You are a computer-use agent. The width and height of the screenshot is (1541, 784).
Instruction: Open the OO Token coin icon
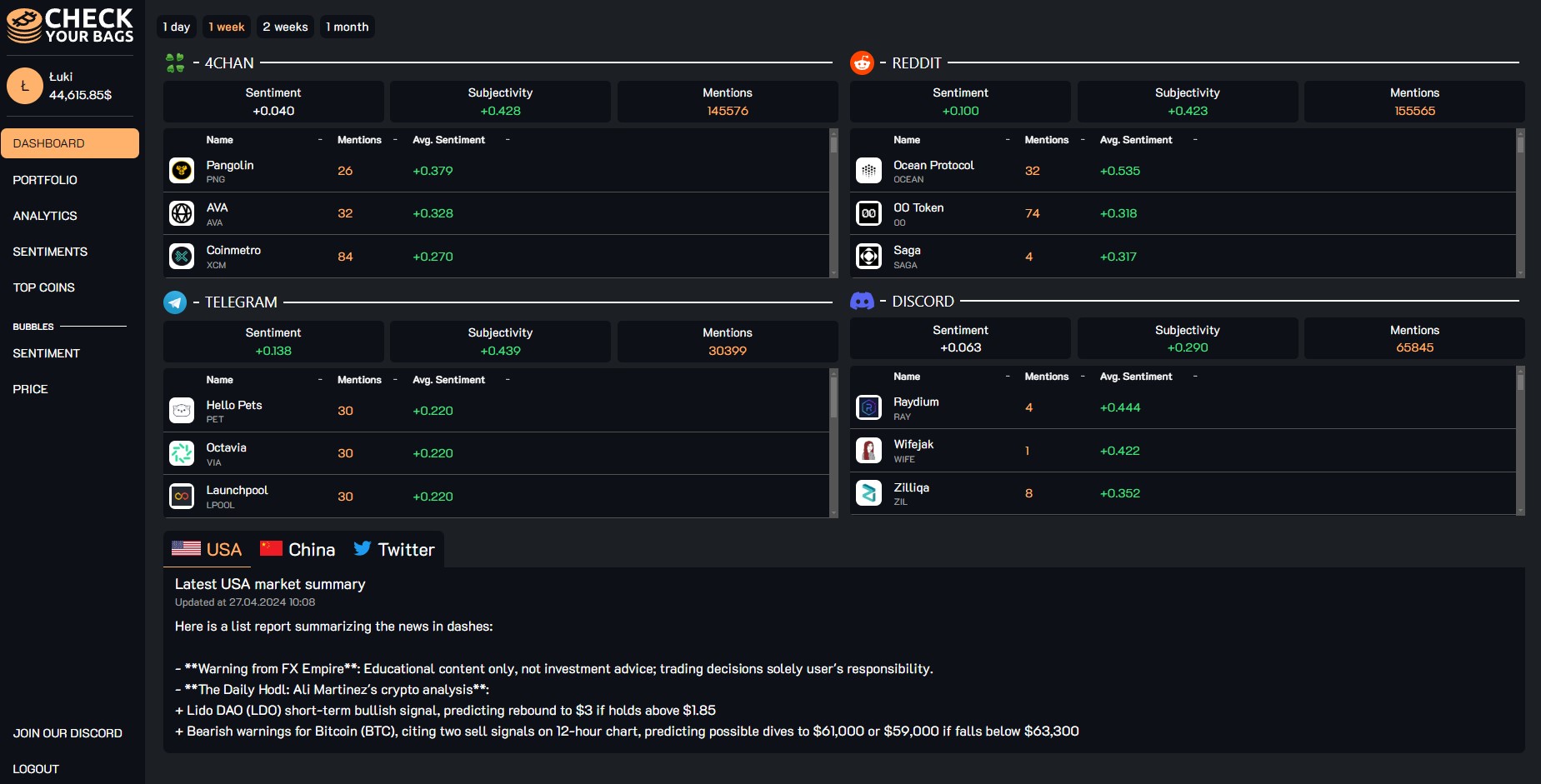coord(868,213)
